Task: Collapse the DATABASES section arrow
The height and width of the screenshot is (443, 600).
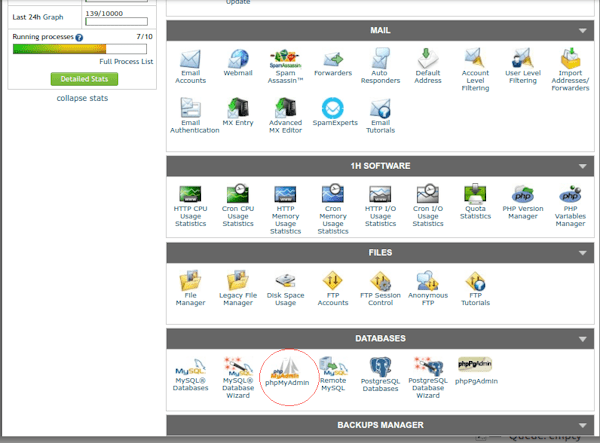Action: click(582, 339)
